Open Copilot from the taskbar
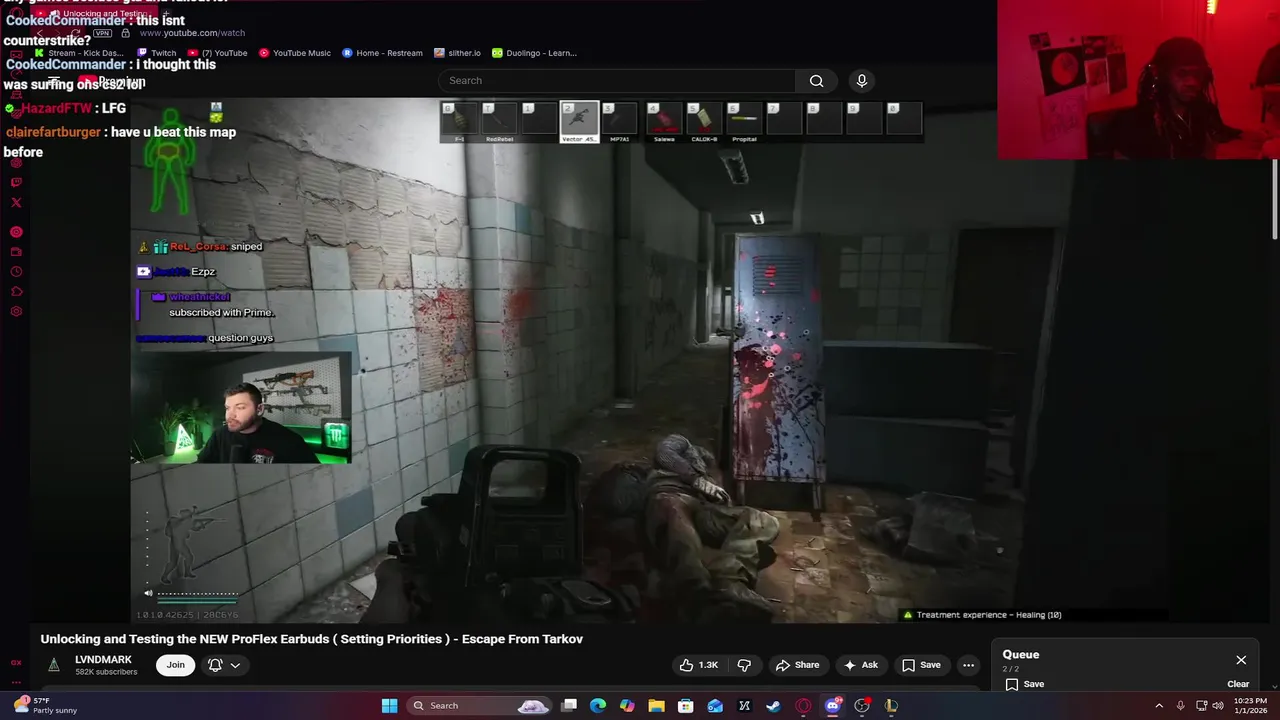 pyautogui.click(x=627, y=706)
